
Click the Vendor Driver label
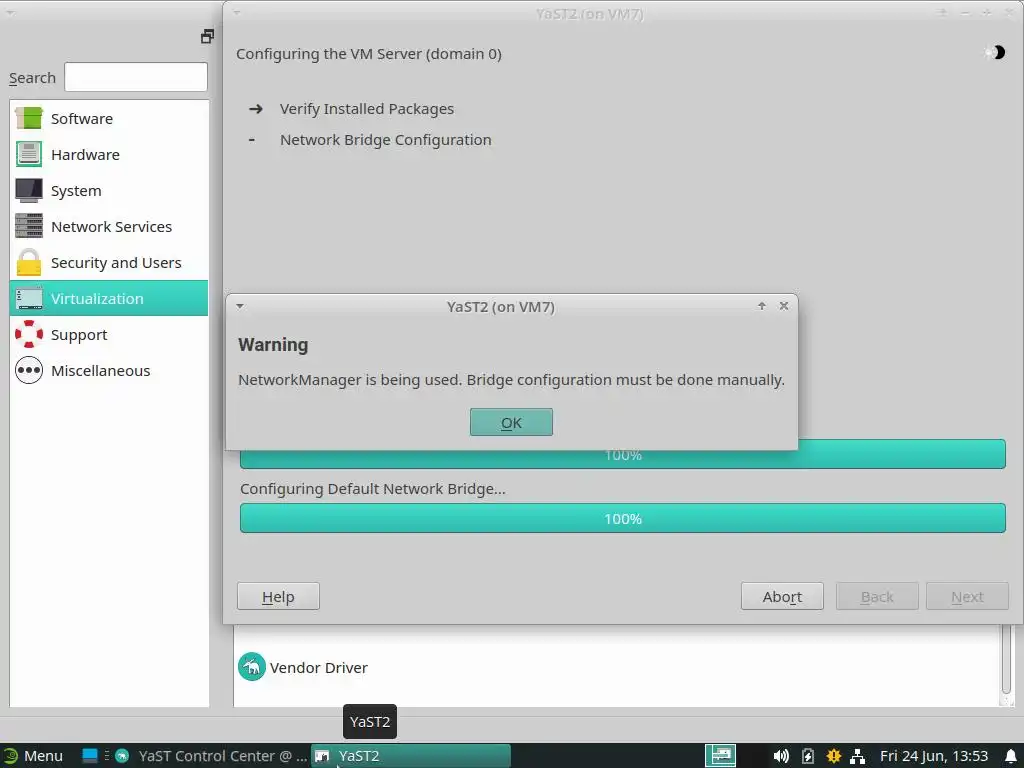(x=319, y=667)
